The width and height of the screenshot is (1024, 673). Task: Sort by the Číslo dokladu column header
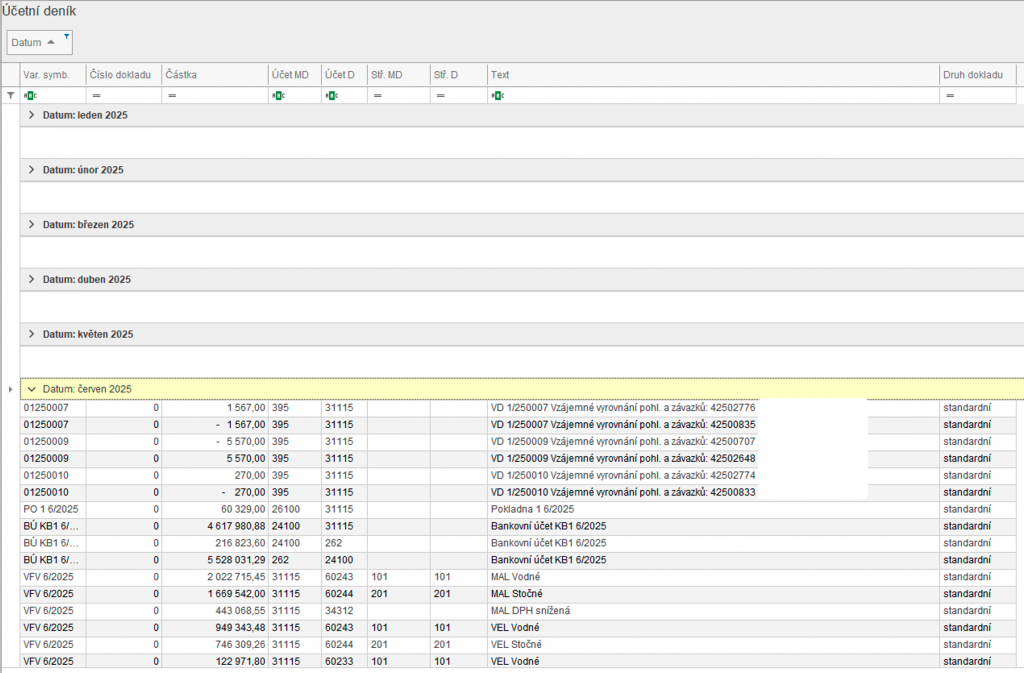point(124,75)
